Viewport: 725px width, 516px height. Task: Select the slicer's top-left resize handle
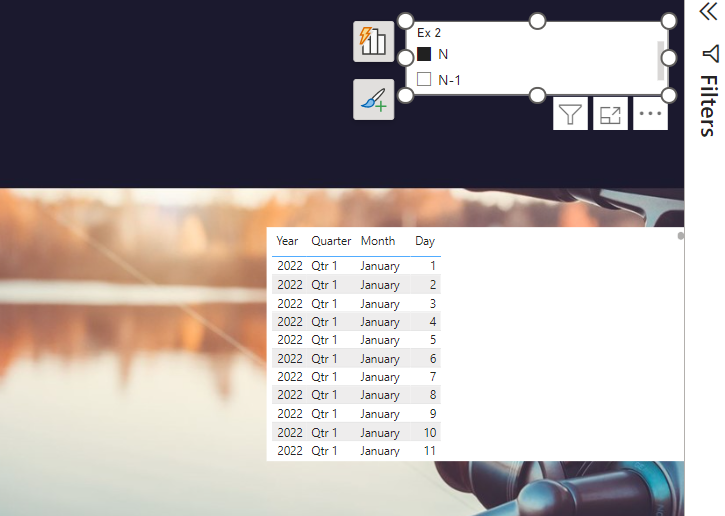(x=406, y=21)
